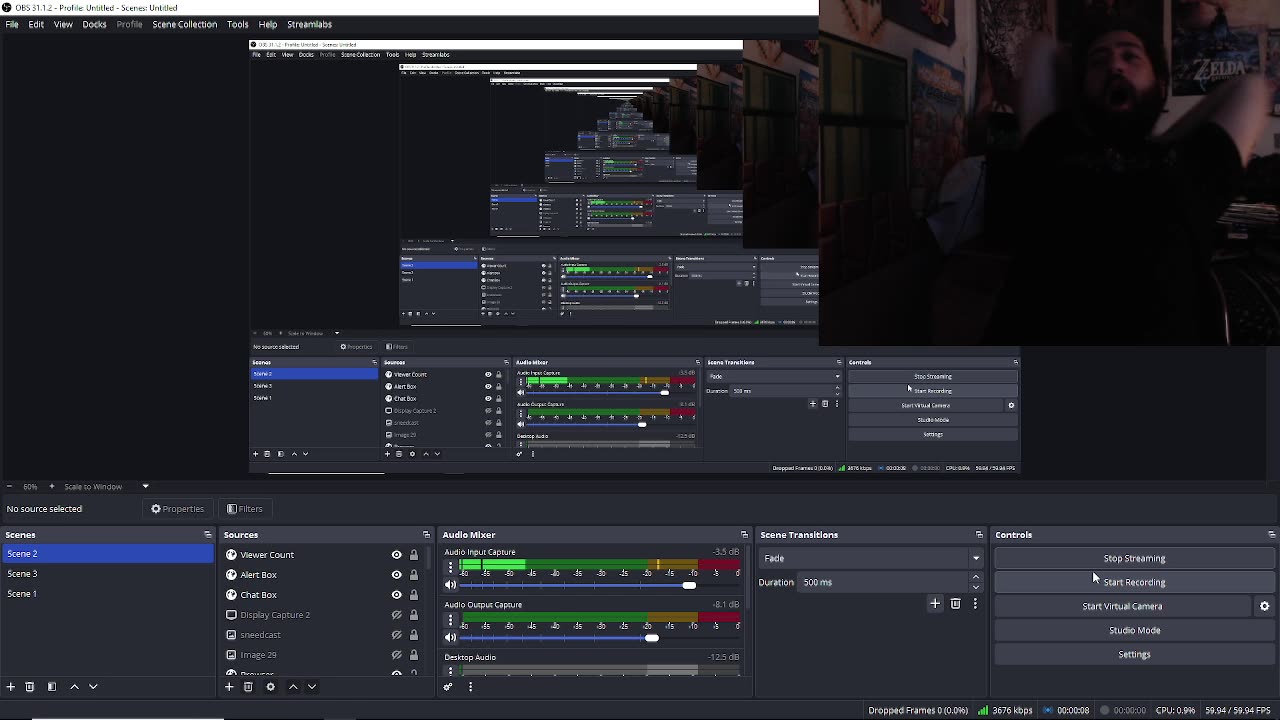Add a scene transition with plus icon

click(x=935, y=604)
